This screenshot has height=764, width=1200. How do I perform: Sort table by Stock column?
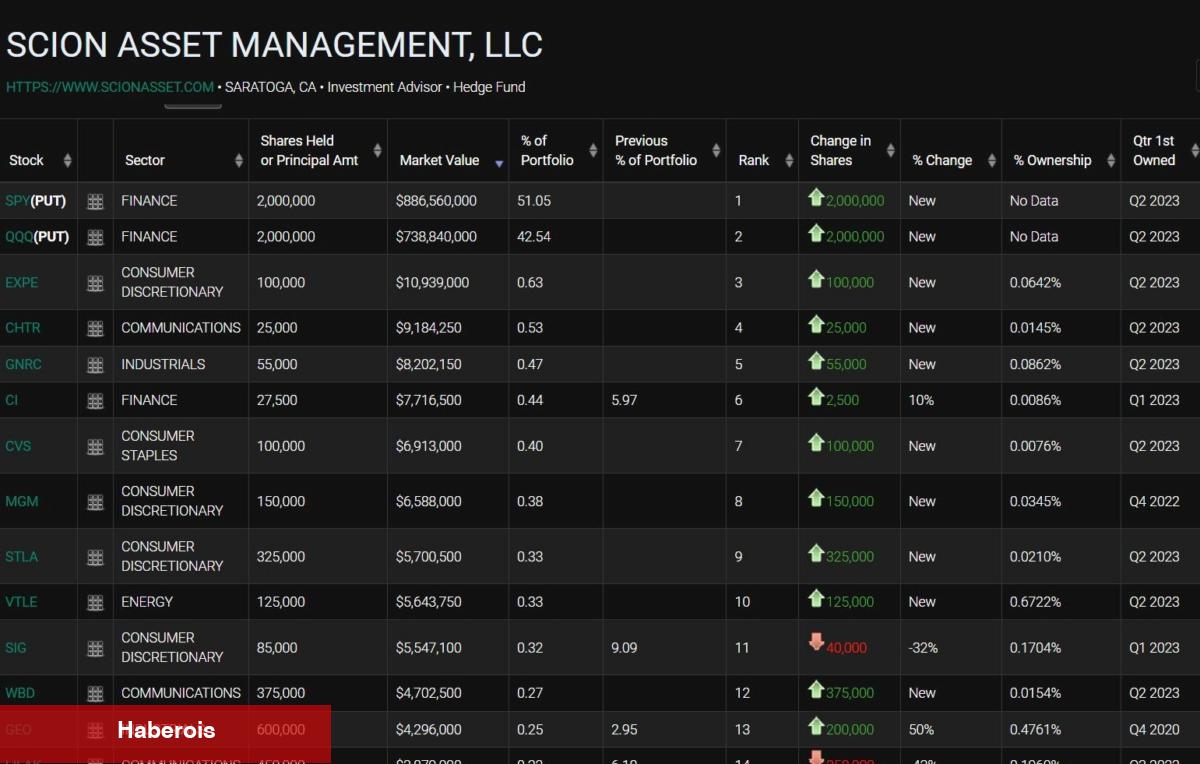(x=68, y=160)
